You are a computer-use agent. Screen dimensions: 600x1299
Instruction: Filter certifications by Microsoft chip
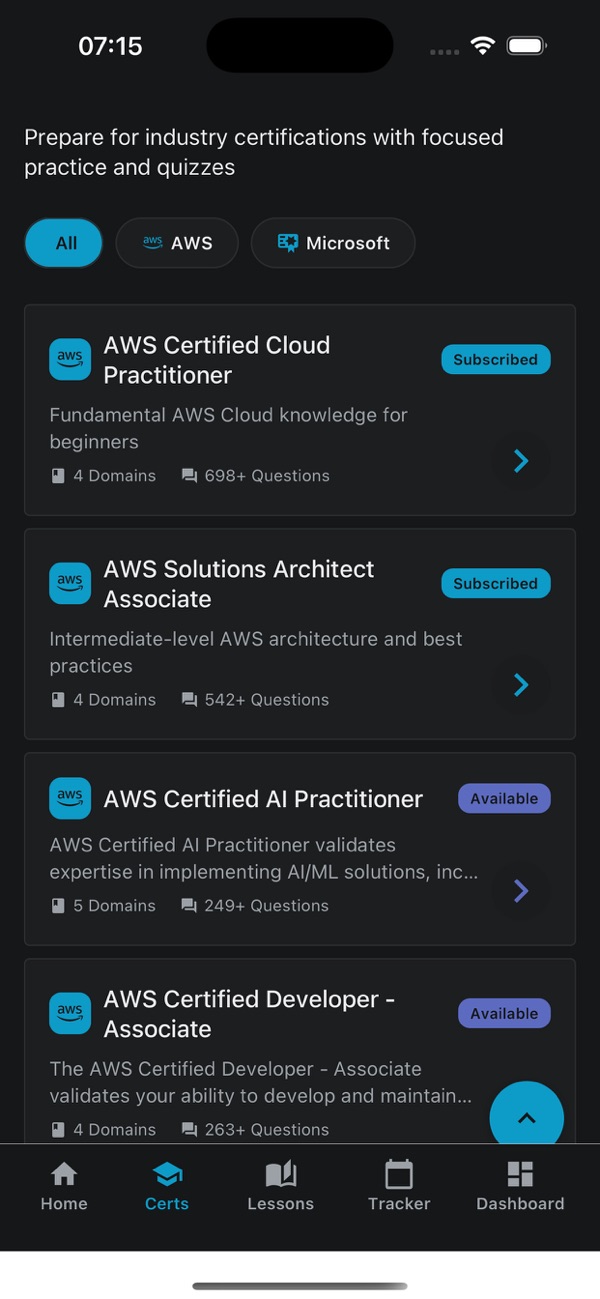[333, 243]
